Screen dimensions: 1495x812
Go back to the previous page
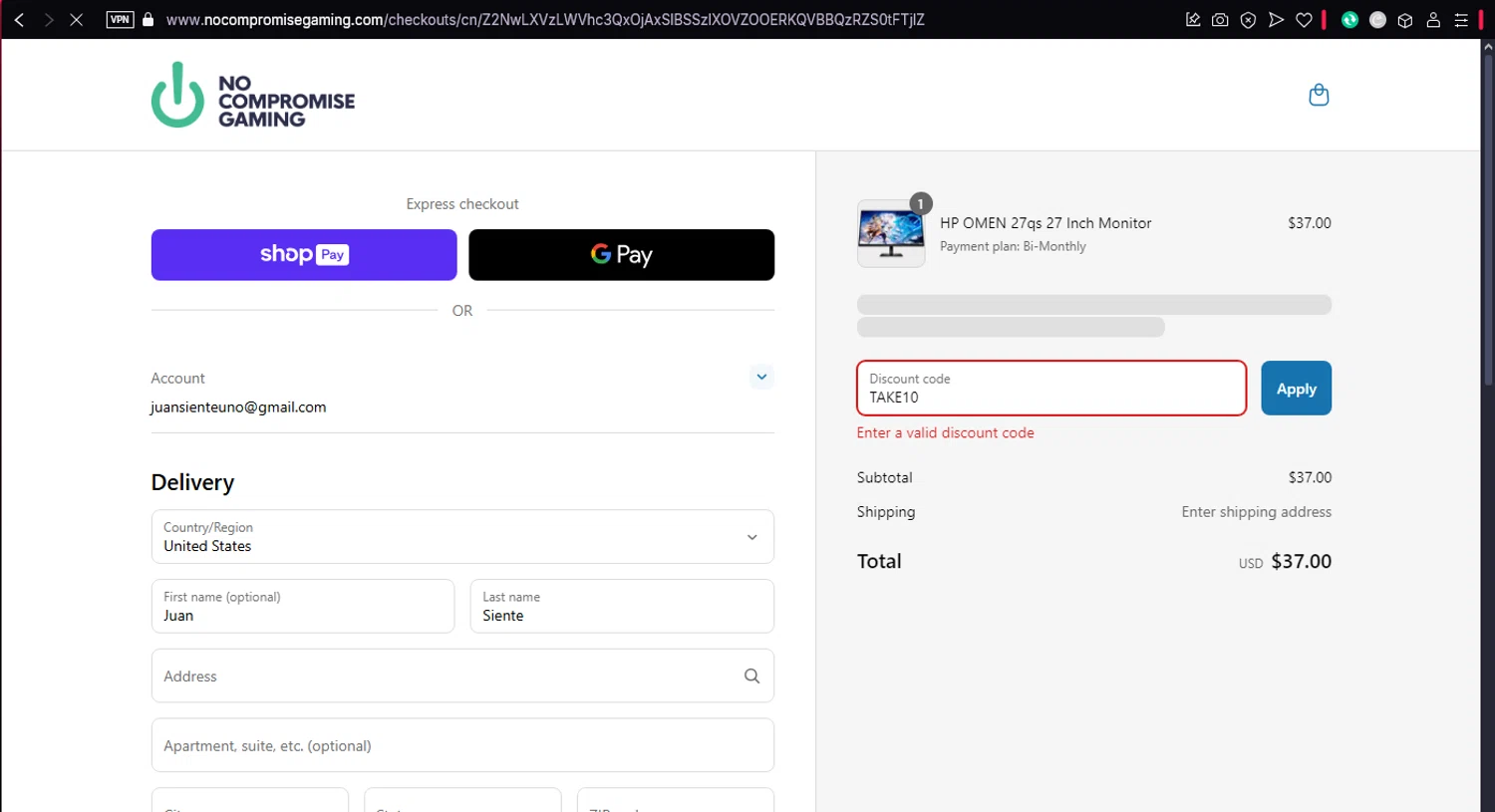[x=19, y=20]
